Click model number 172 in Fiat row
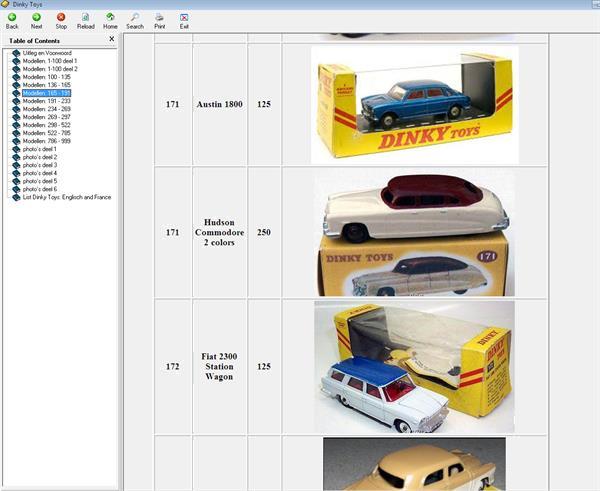This screenshot has width=600, height=491. [x=173, y=366]
